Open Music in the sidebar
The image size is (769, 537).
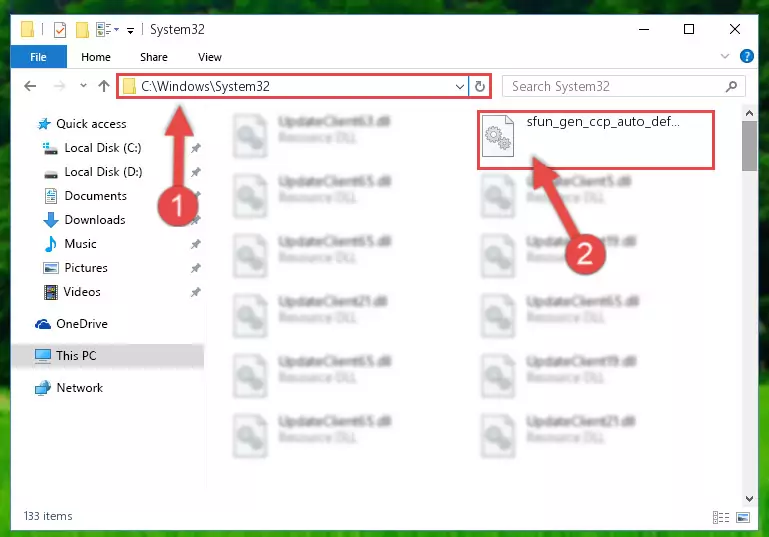80,244
